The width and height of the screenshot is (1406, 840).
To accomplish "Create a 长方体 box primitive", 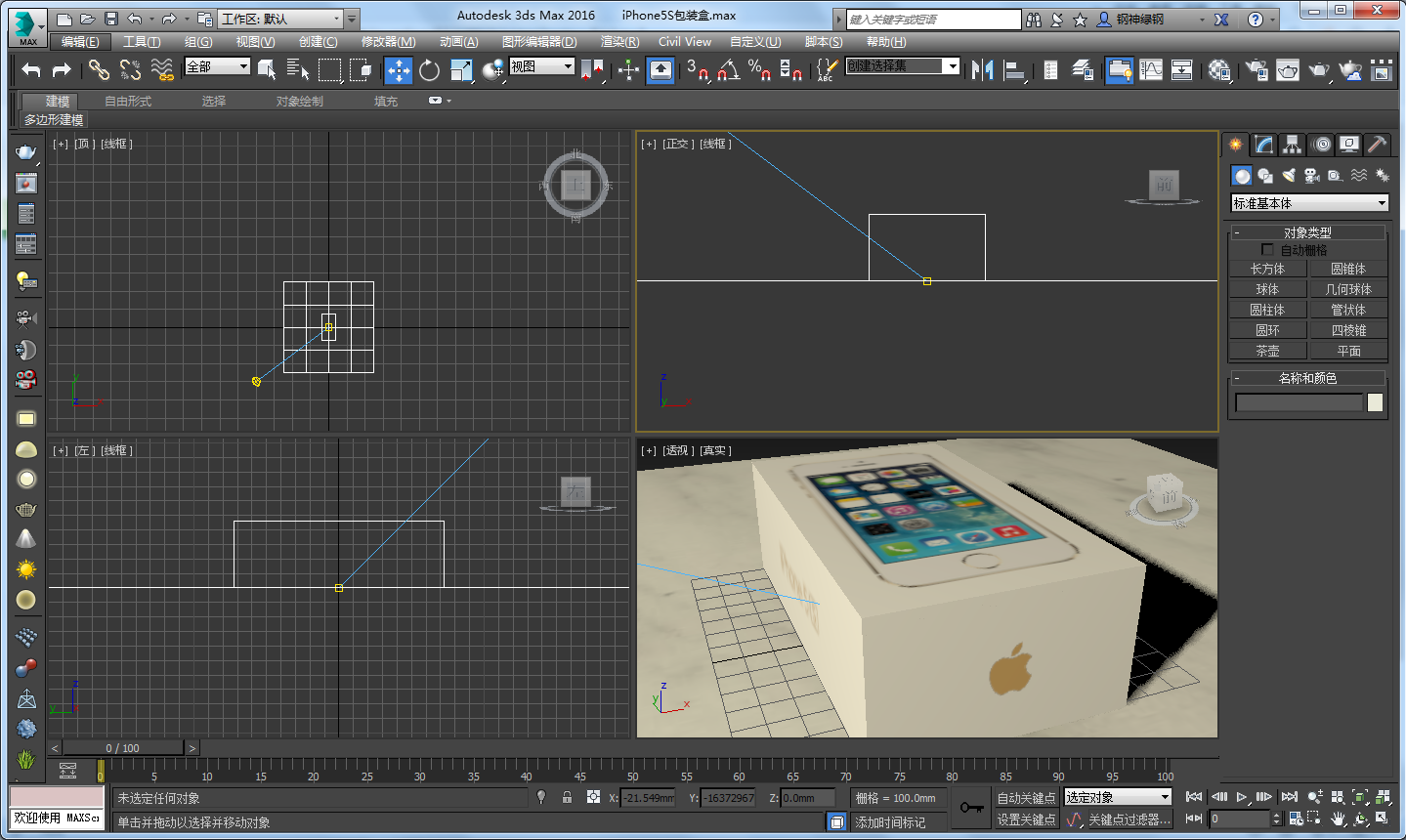I will pyautogui.click(x=1267, y=269).
